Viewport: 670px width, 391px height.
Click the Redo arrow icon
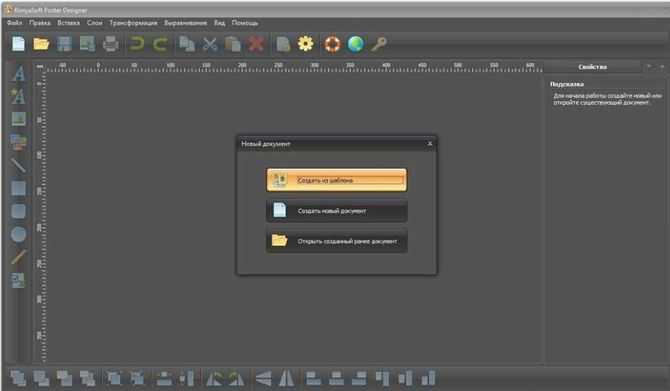point(160,44)
